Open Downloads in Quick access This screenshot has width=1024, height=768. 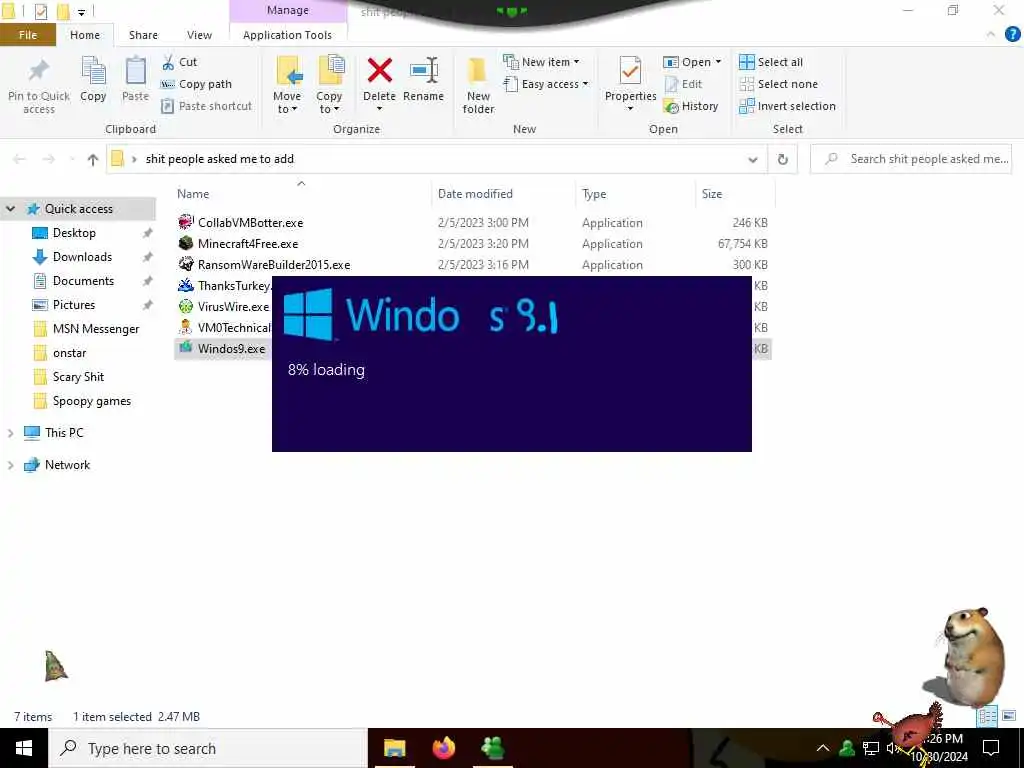point(82,257)
